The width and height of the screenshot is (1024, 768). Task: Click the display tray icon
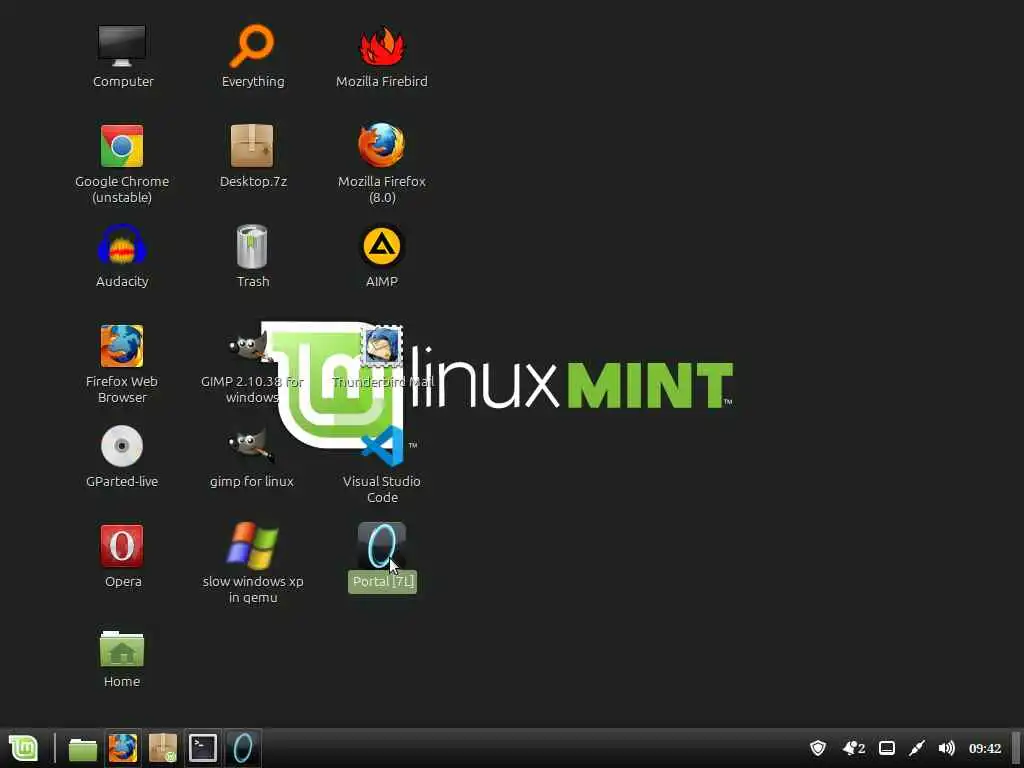click(x=886, y=748)
